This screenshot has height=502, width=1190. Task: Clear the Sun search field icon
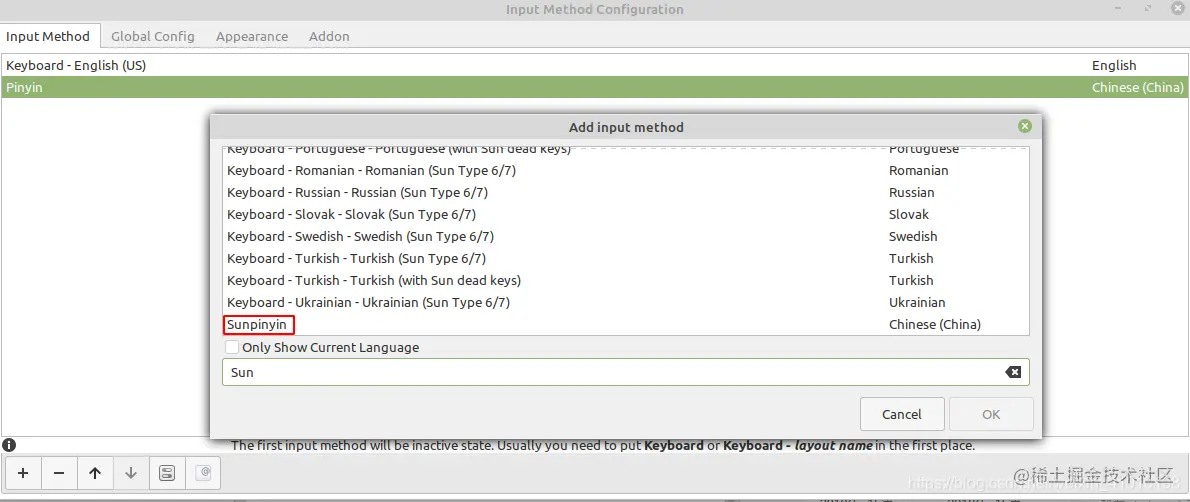(1013, 372)
